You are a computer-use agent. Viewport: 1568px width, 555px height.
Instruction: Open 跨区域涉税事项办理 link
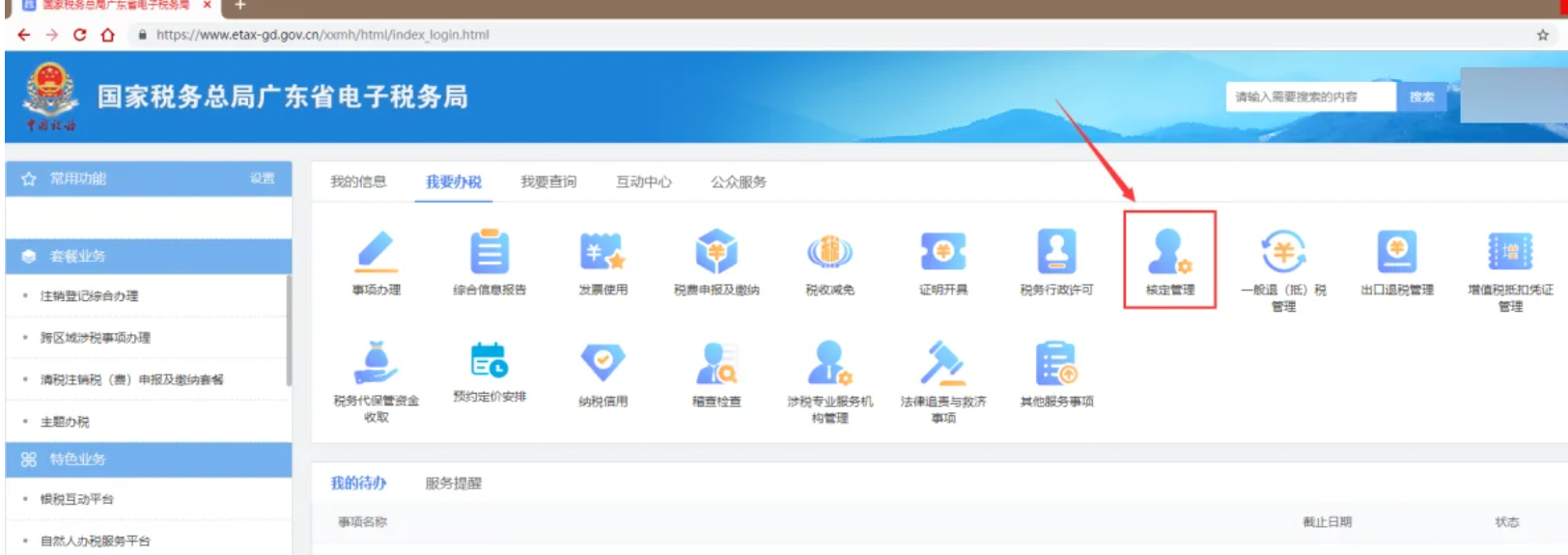point(95,338)
